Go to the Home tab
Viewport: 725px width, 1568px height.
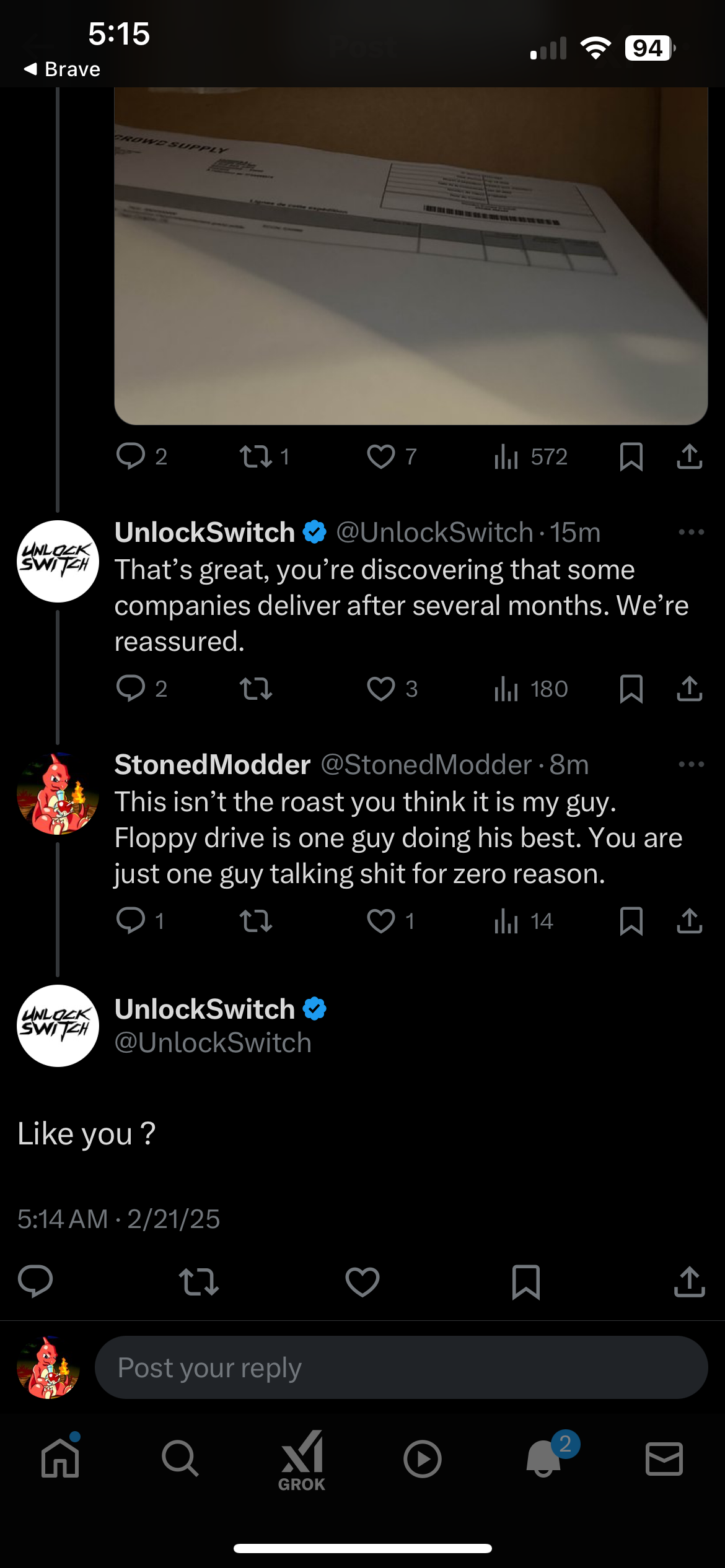(x=60, y=1459)
